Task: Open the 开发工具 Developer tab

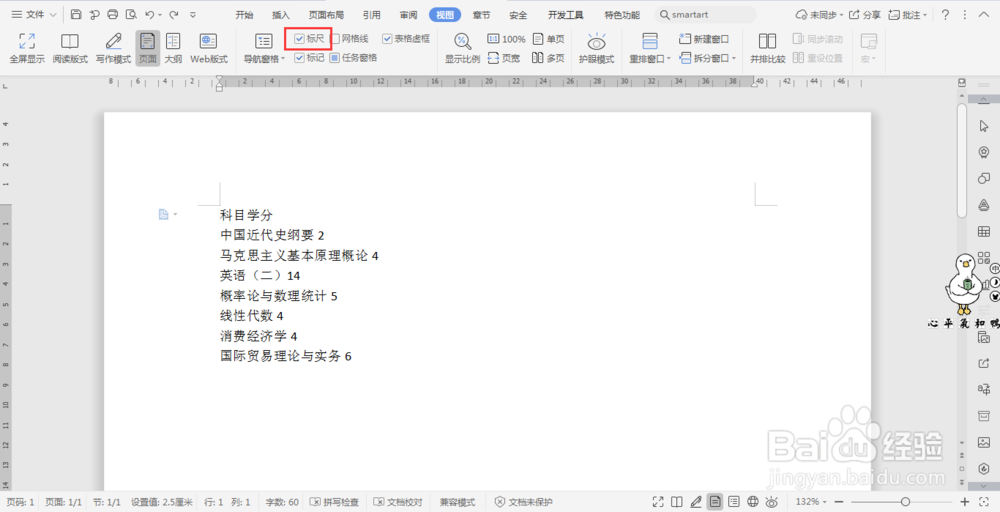Action: 566,15
